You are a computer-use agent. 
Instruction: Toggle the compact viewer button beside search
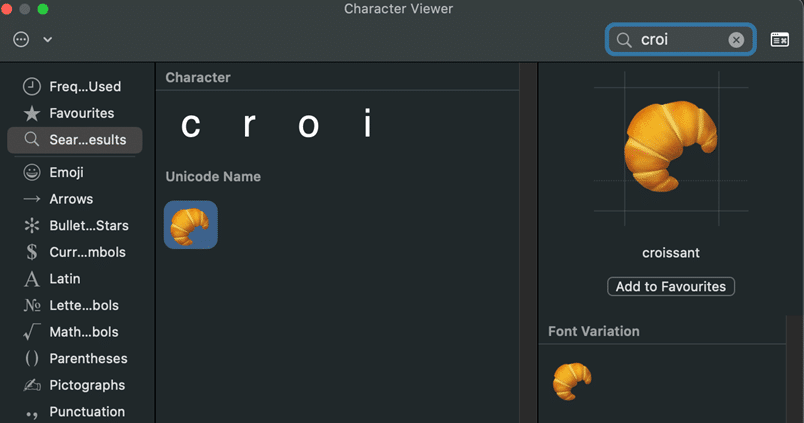pyautogui.click(x=780, y=40)
